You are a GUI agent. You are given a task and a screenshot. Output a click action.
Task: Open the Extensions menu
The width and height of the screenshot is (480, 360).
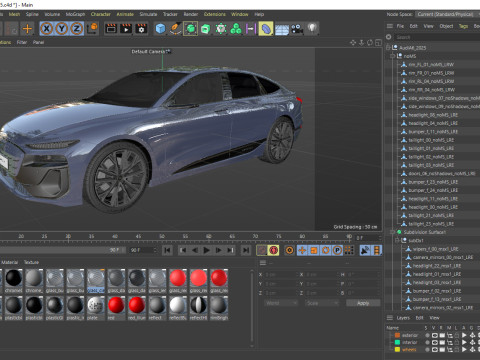pos(215,14)
